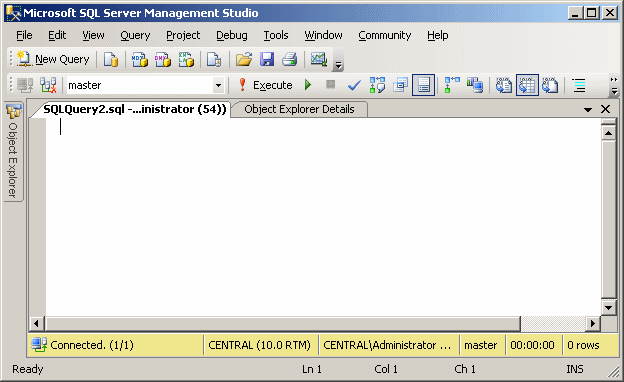Close the active document tab

[x=605, y=109]
